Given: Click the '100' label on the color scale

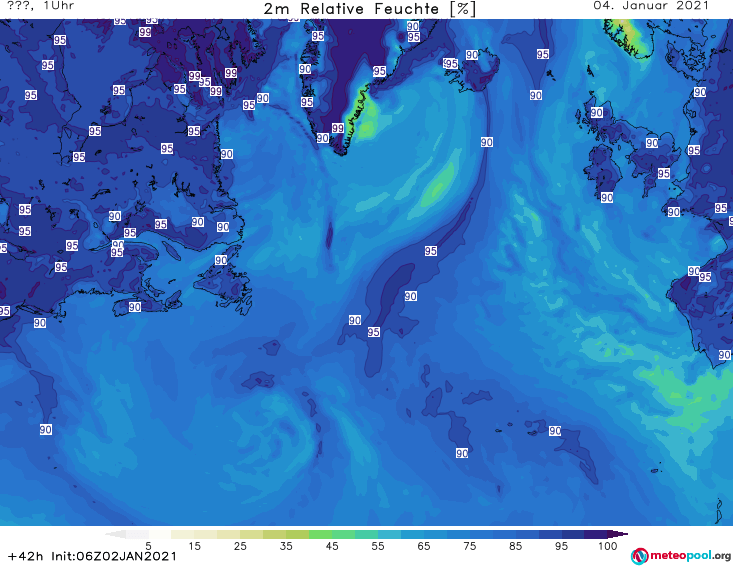Looking at the screenshot, I should pyautogui.click(x=608, y=546).
